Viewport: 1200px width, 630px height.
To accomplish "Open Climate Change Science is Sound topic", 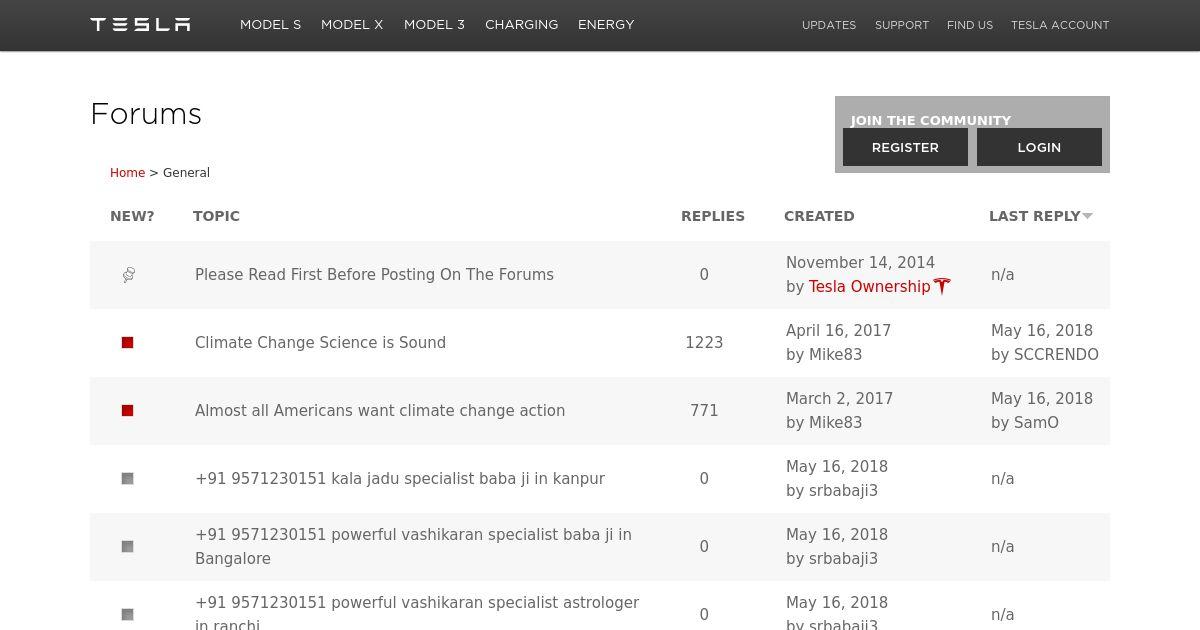I will [320, 343].
